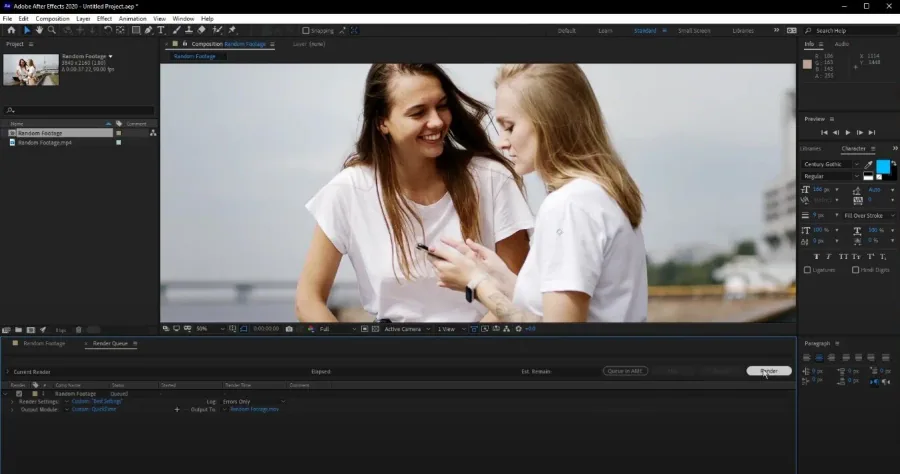Open the Animation menu
Viewport: 900px width, 474px height.
tap(133, 19)
